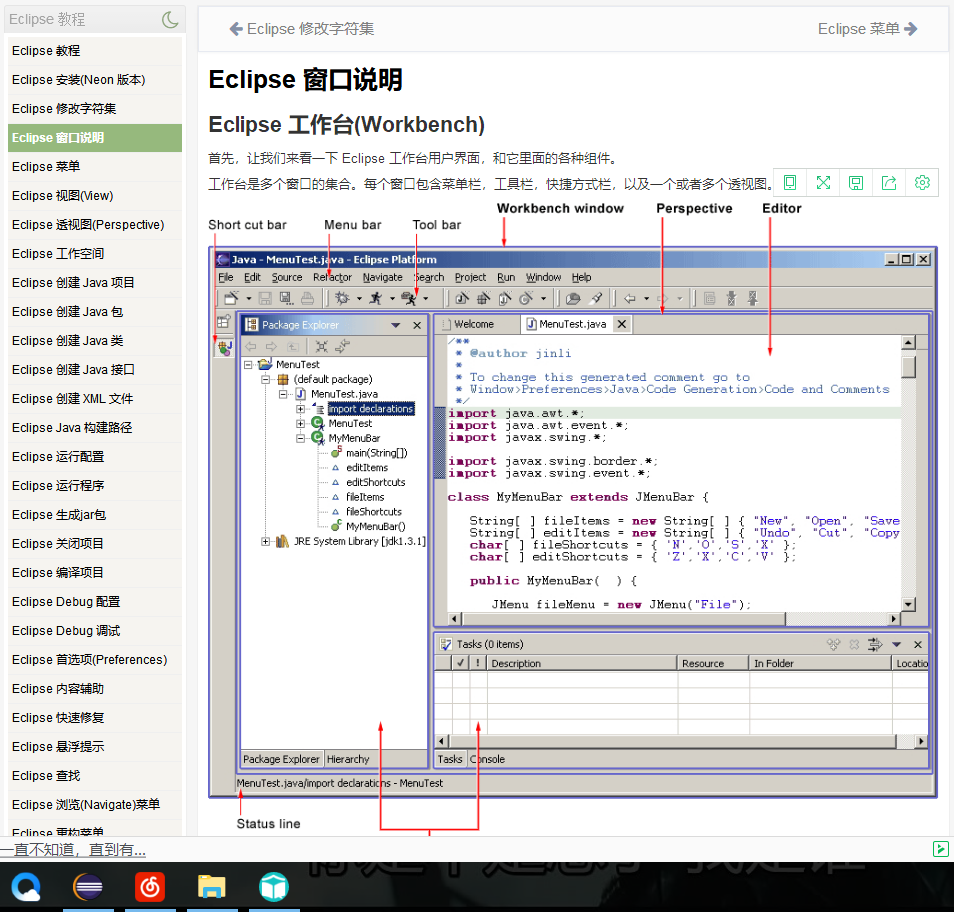Go to next page Eclipse 菜单

(x=867, y=29)
